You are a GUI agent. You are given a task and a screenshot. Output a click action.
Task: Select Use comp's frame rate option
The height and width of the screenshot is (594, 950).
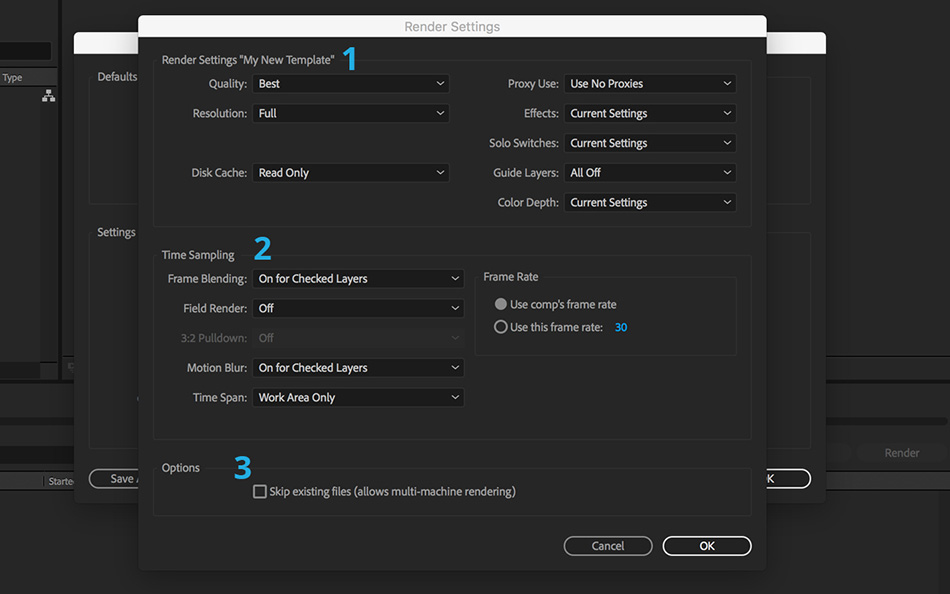pos(501,304)
